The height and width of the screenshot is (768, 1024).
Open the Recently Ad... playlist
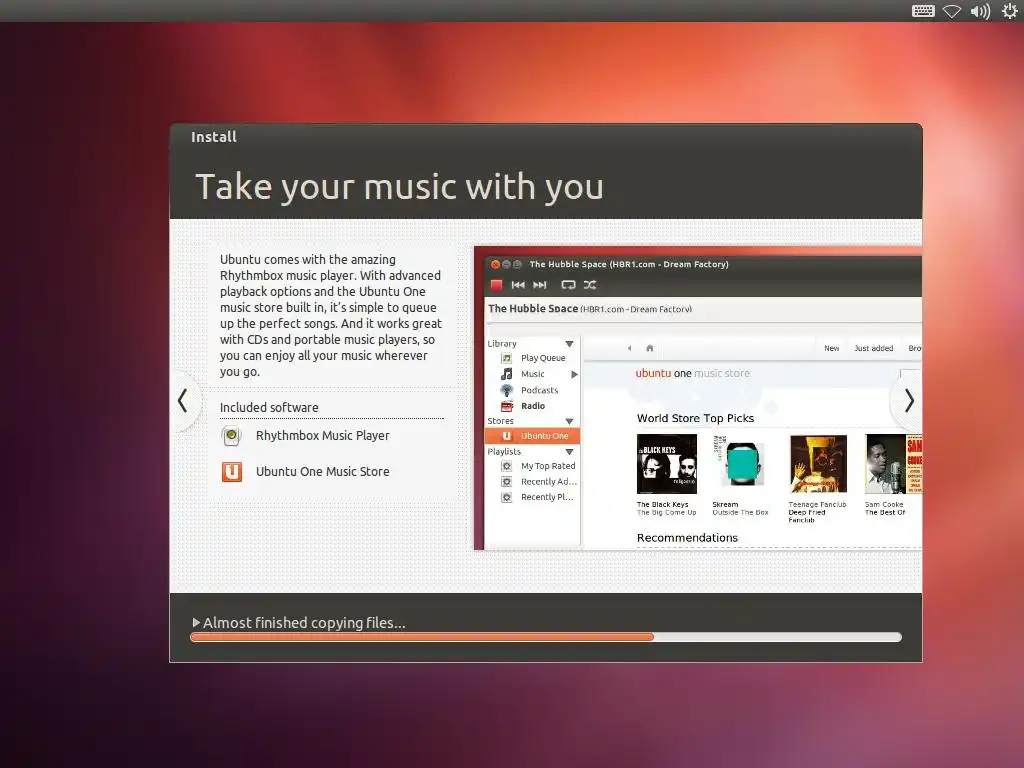549,481
